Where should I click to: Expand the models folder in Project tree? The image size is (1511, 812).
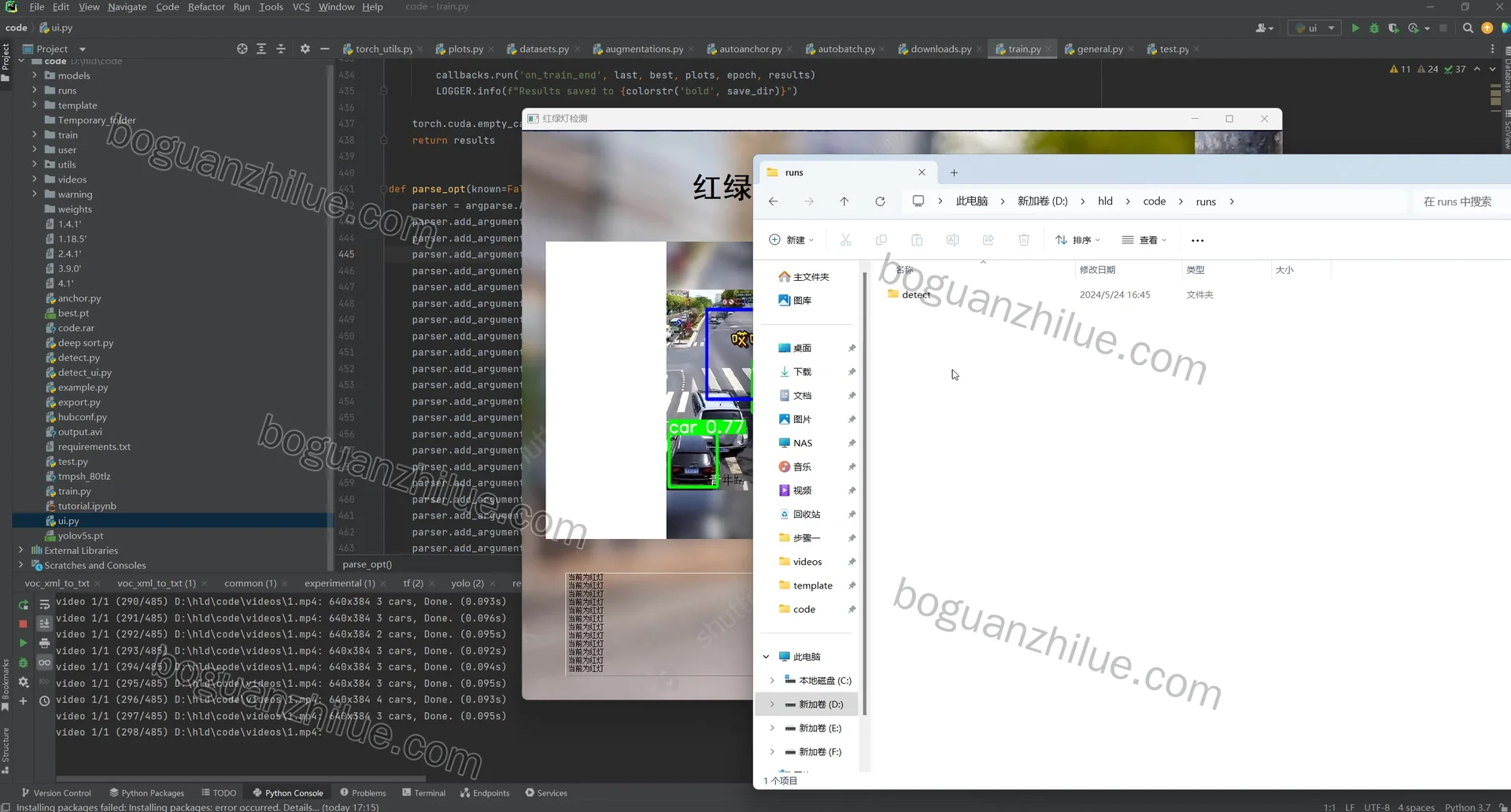pos(35,76)
